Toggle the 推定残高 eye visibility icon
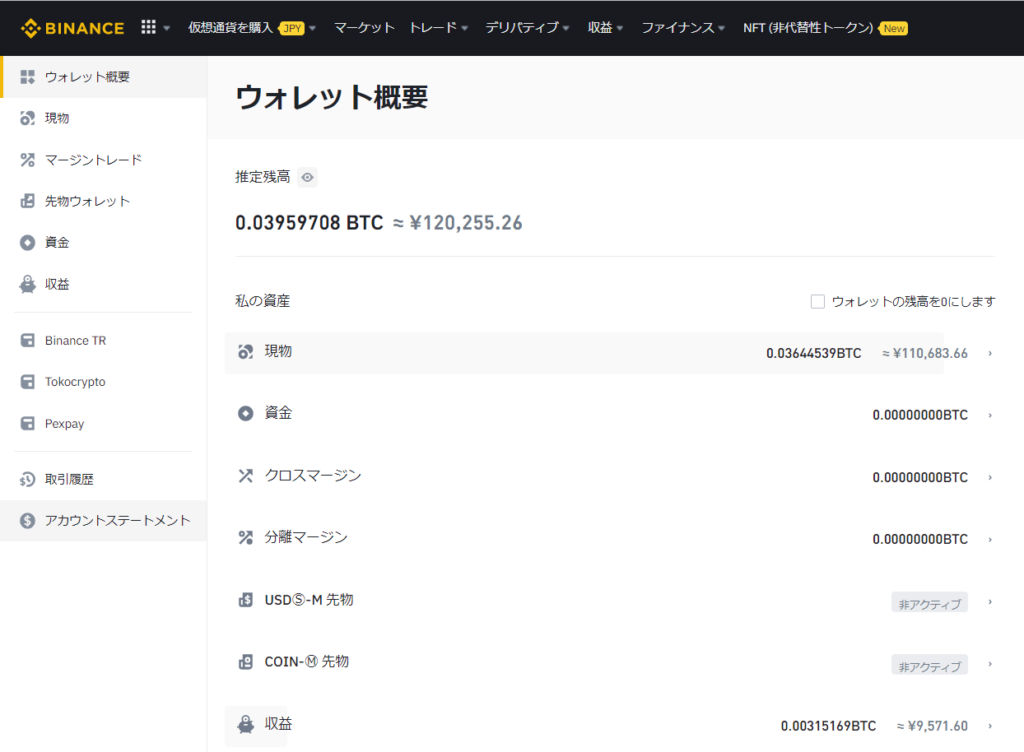 coord(308,177)
